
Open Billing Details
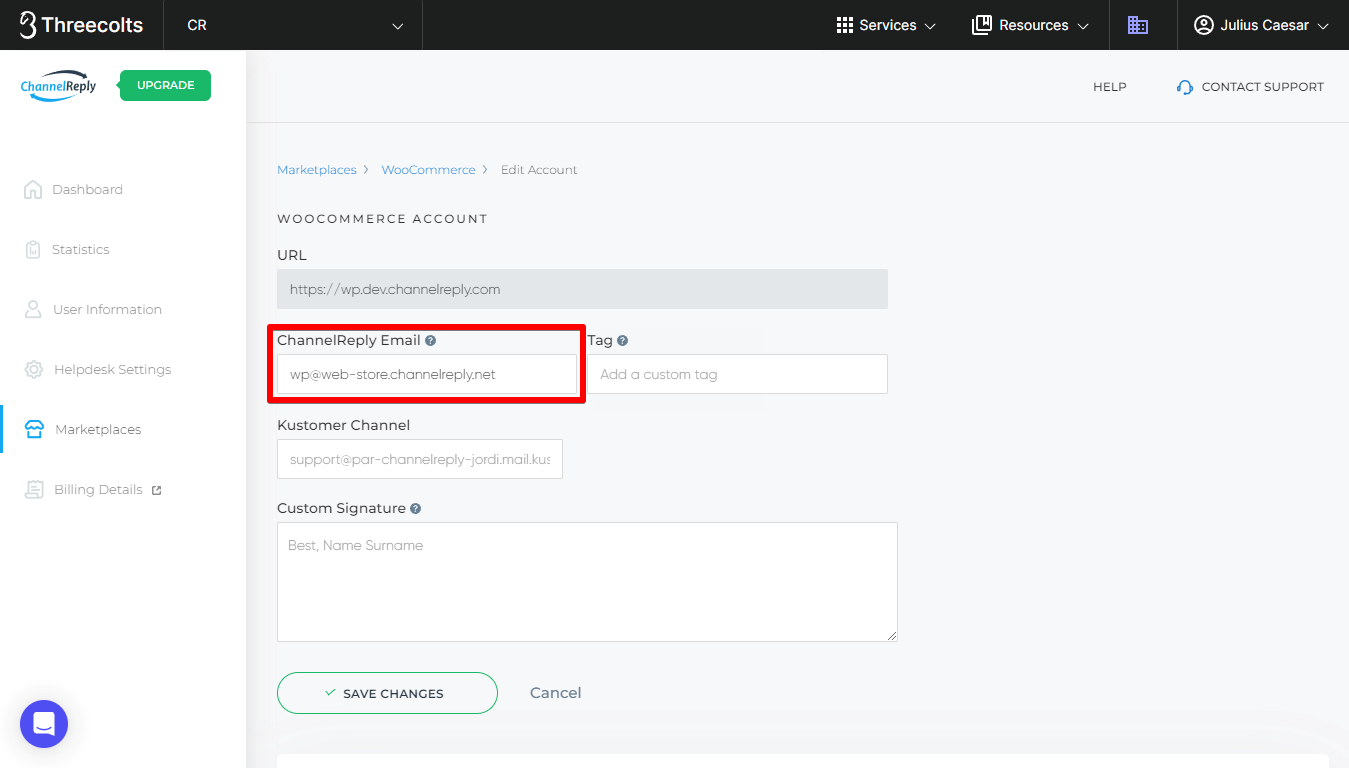point(98,489)
